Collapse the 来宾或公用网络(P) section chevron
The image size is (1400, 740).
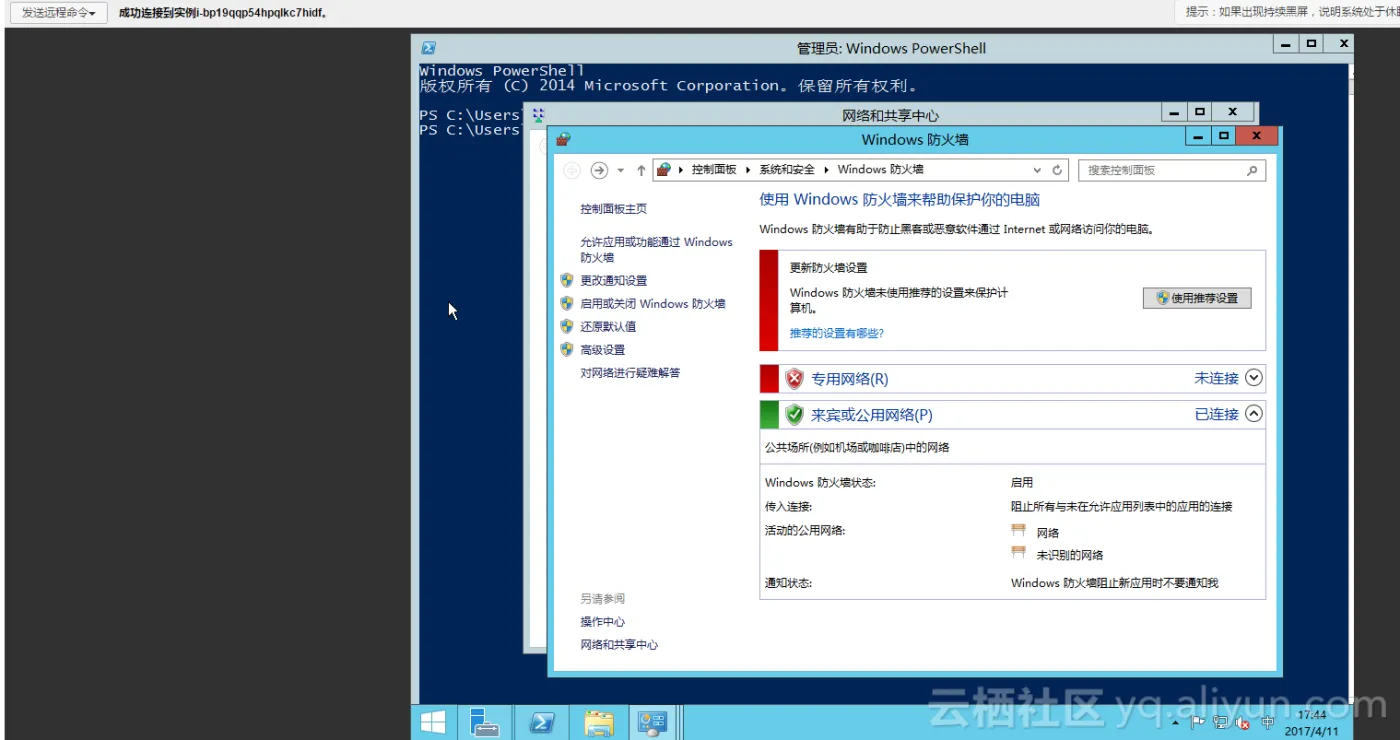tap(1253, 414)
